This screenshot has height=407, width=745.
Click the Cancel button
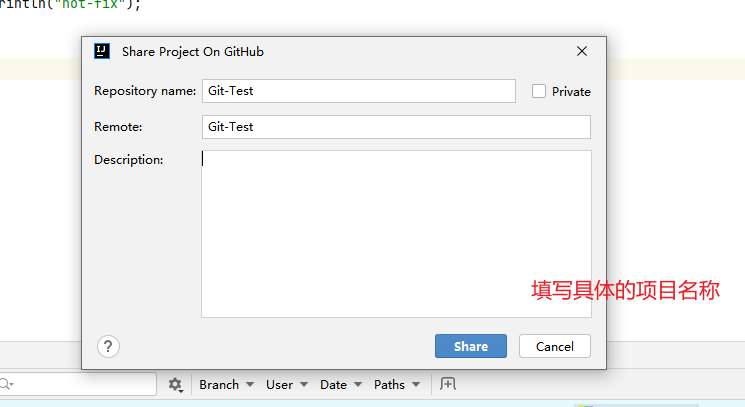click(555, 346)
